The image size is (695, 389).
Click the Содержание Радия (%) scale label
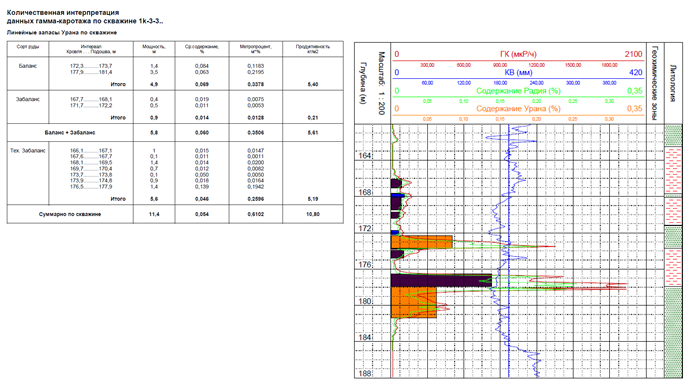click(518, 91)
